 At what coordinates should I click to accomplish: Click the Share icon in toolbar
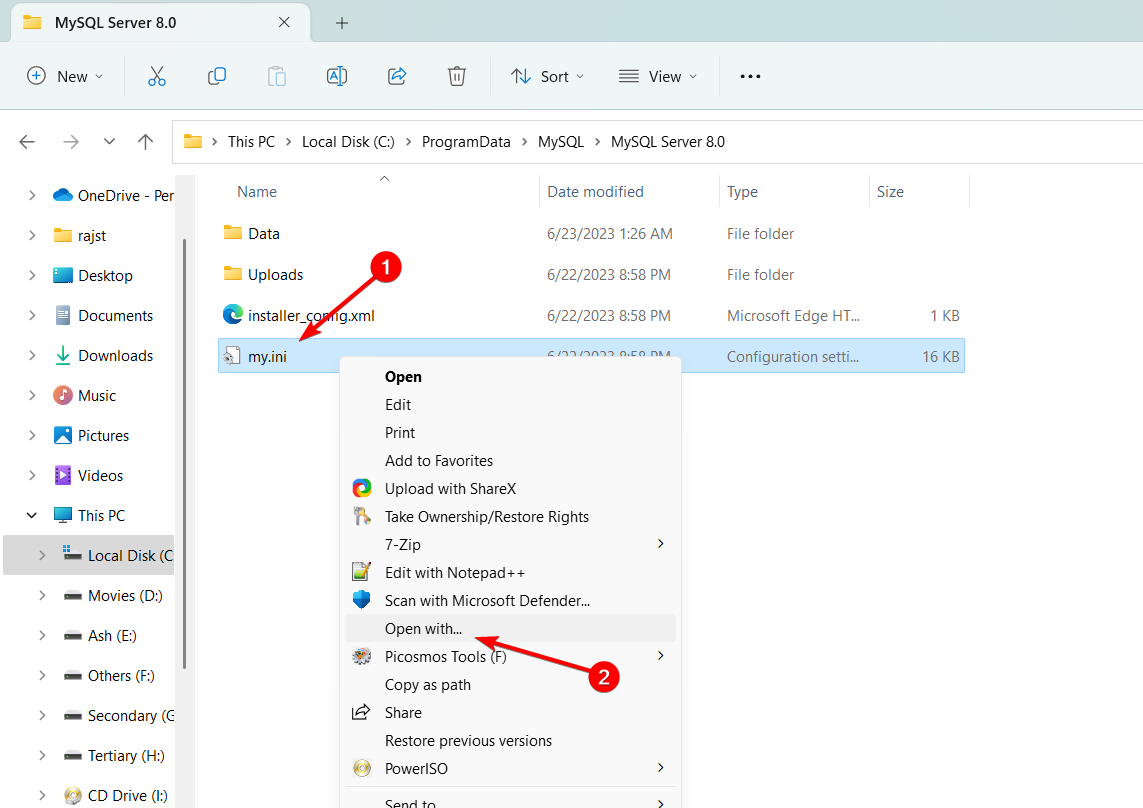[x=397, y=76]
